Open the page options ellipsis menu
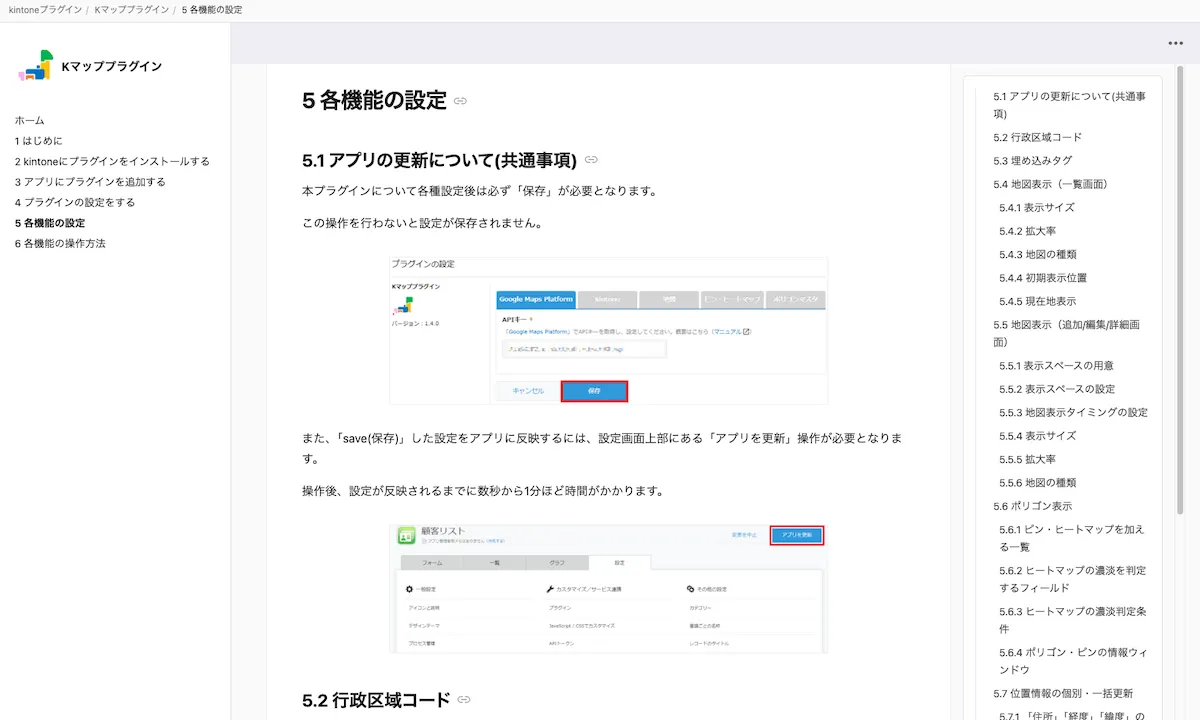The width and height of the screenshot is (1200, 720). (1175, 42)
